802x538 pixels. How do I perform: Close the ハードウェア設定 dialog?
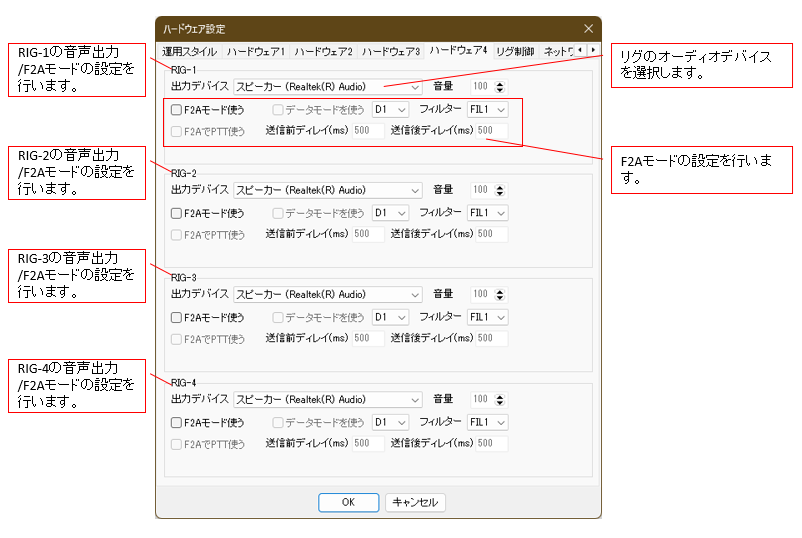[588, 29]
